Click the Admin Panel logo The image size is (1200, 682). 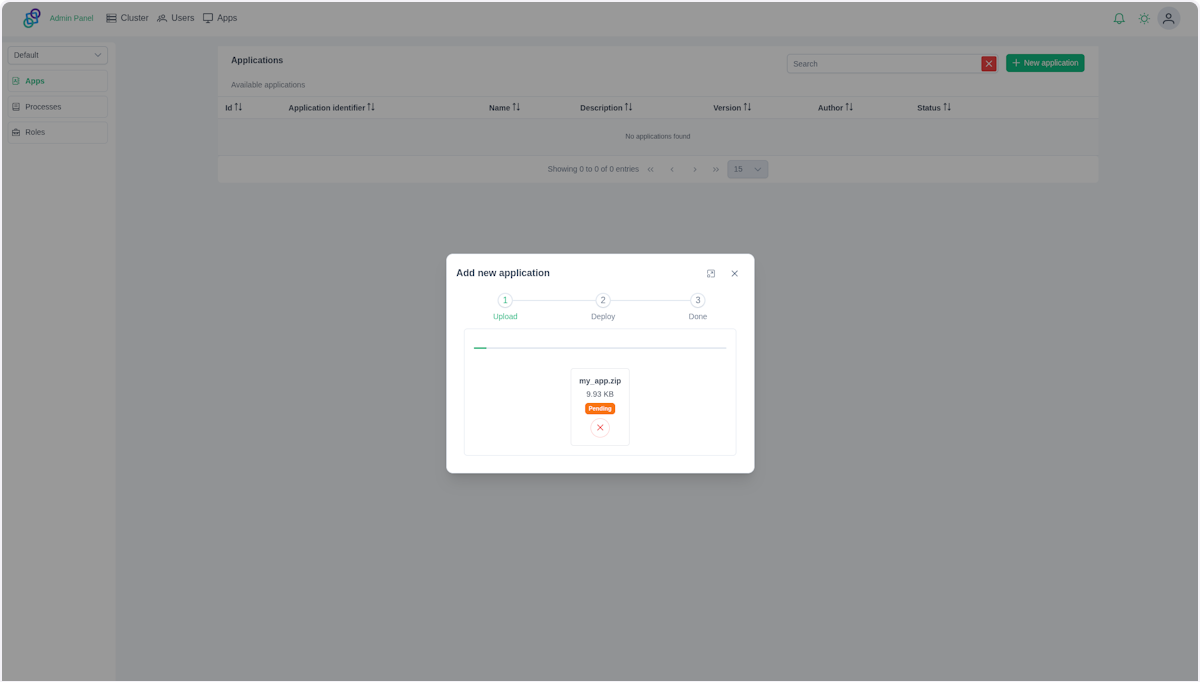pos(32,18)
